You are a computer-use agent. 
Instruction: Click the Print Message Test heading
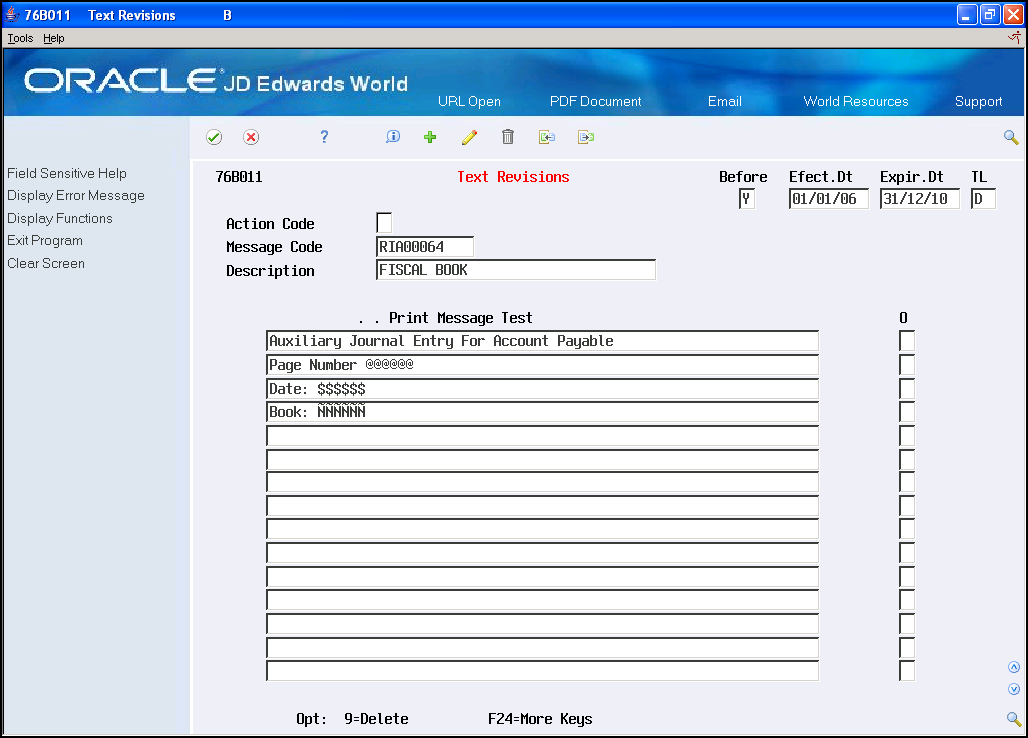460,318
